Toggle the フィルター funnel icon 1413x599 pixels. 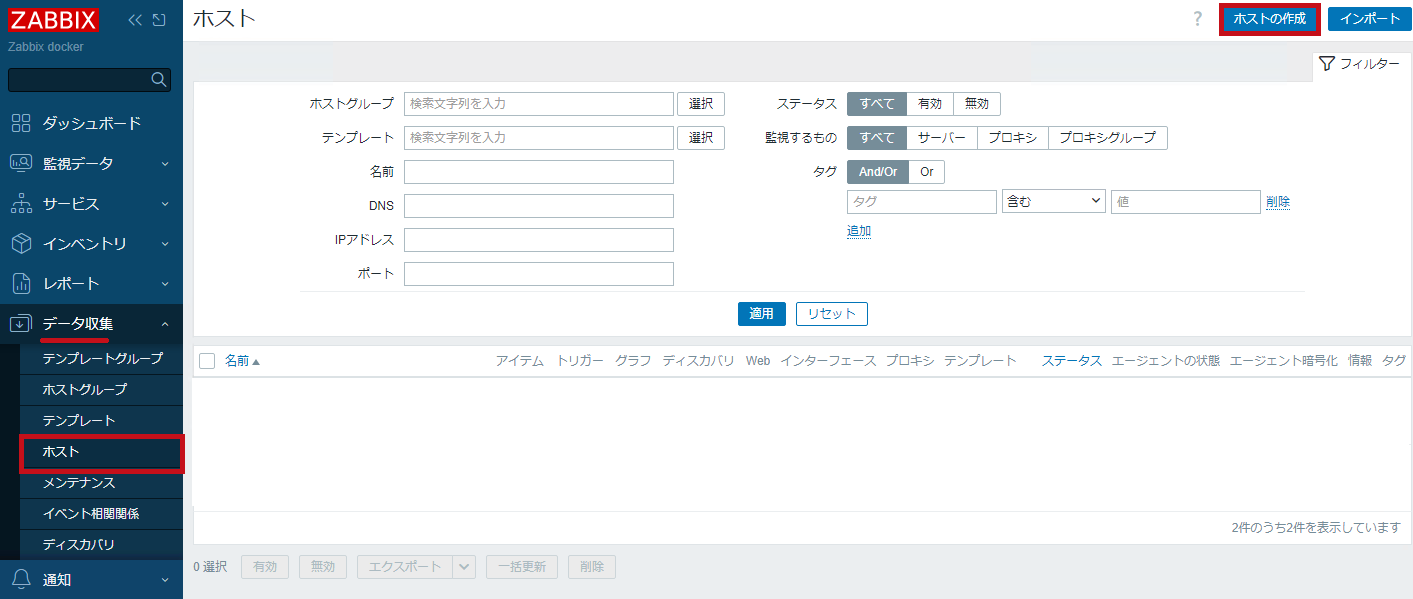coord(1327,64)
